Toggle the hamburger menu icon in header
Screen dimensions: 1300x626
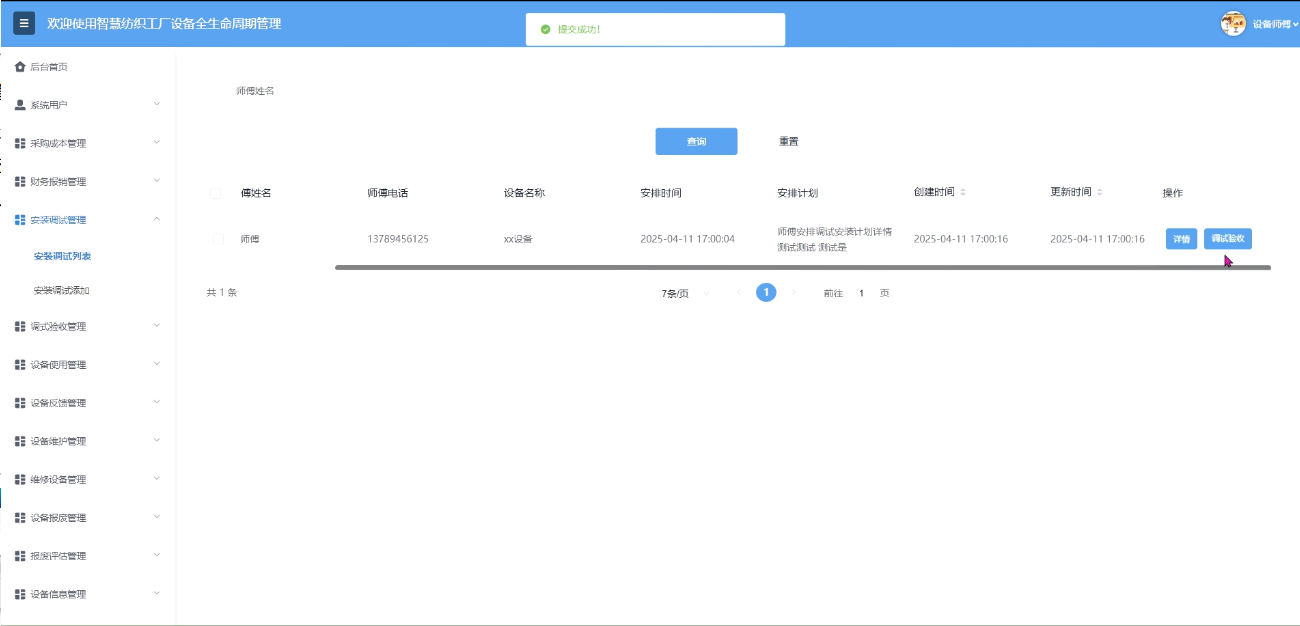click(25, 23)
